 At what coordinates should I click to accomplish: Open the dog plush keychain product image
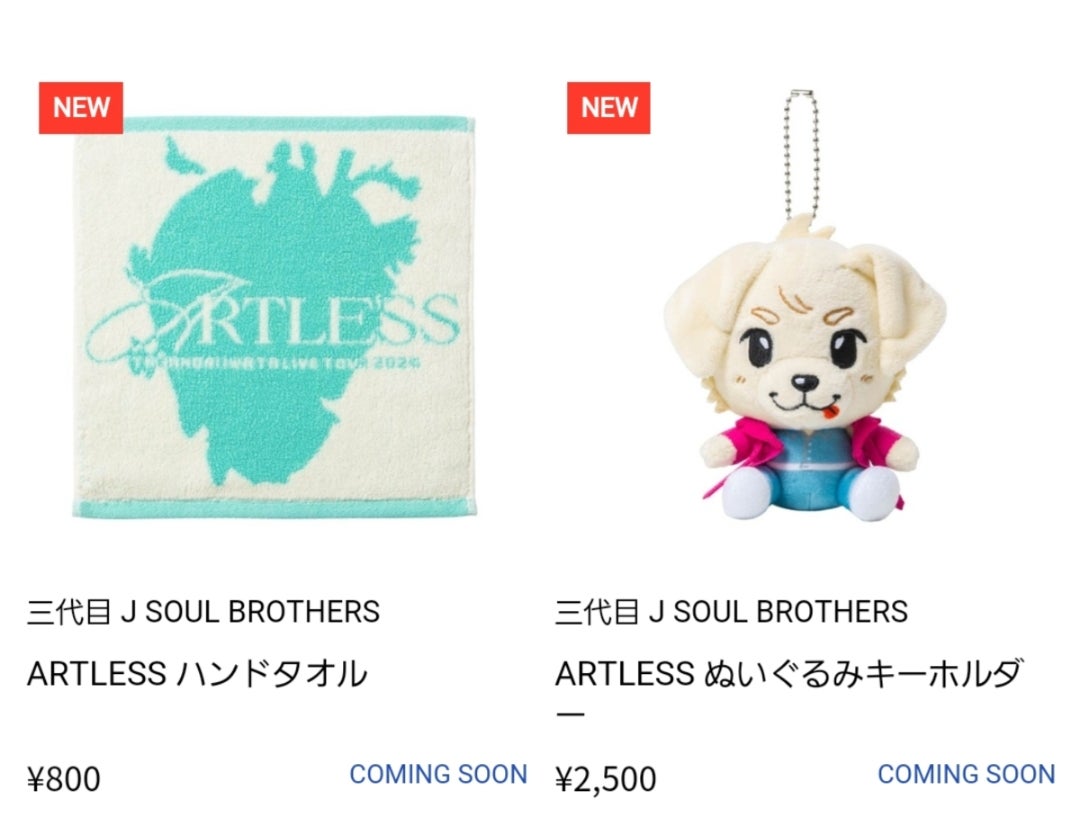[x=804, y=307]
